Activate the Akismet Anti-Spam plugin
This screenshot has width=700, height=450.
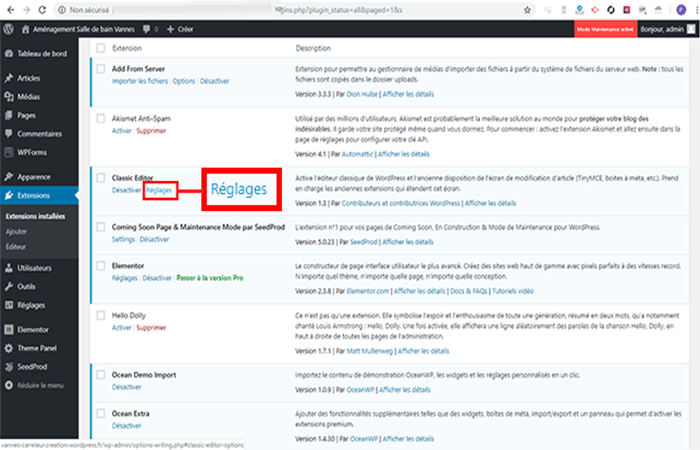[121, 131]
